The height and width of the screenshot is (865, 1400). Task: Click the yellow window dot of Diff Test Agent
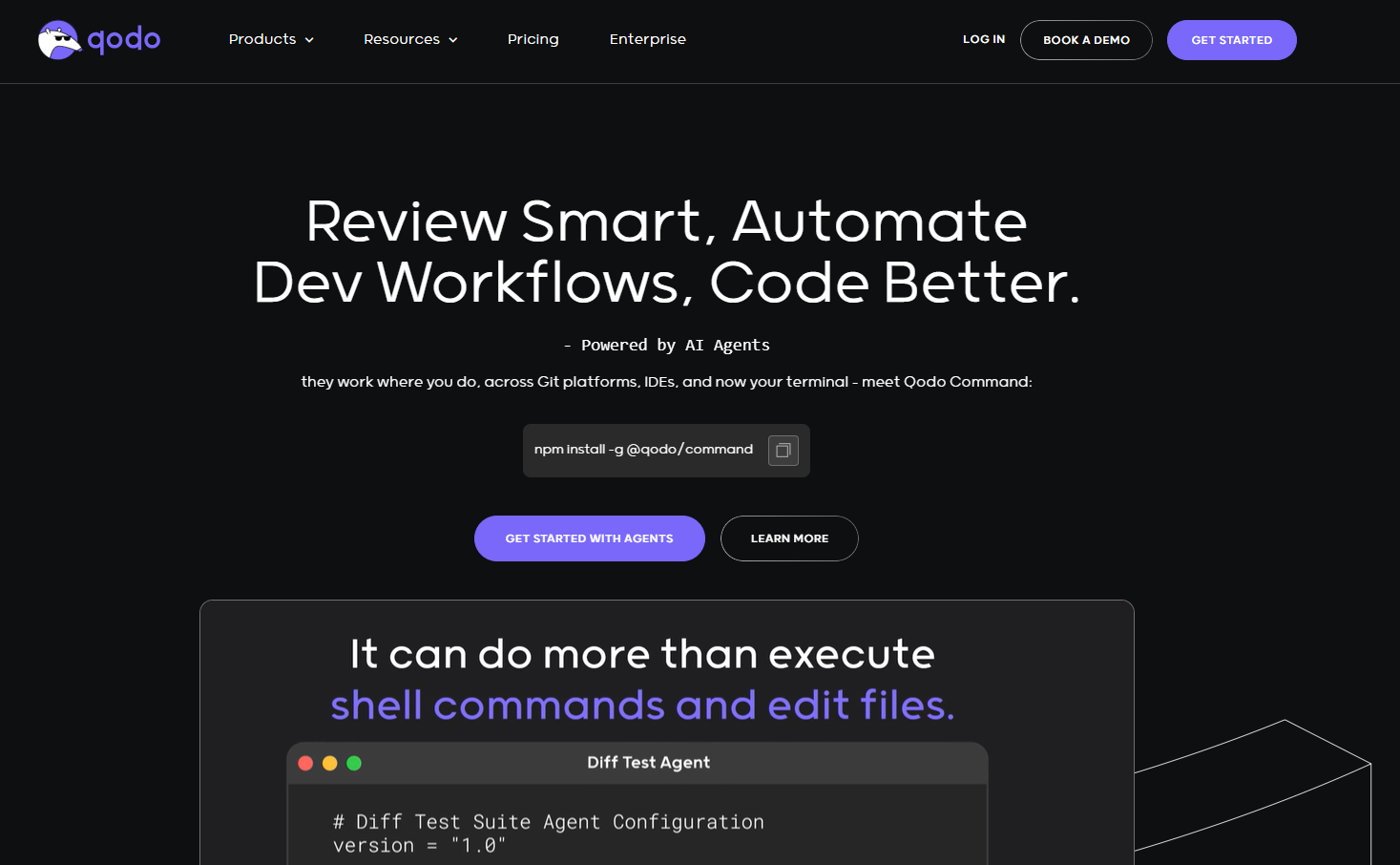coord(330,763)
